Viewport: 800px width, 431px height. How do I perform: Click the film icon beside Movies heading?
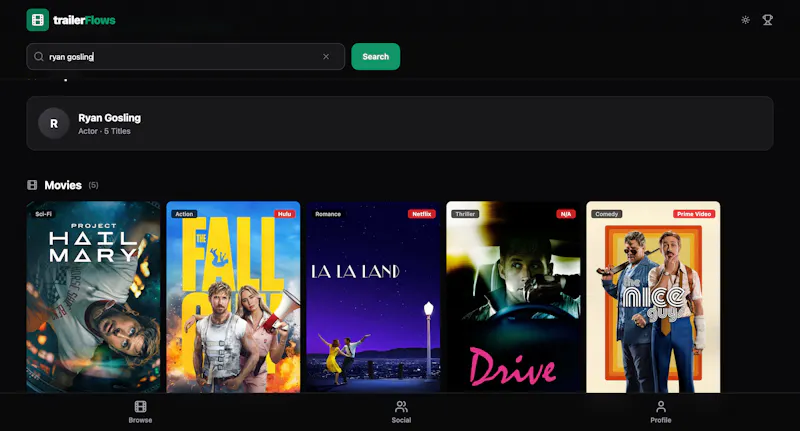pos(32,185)
